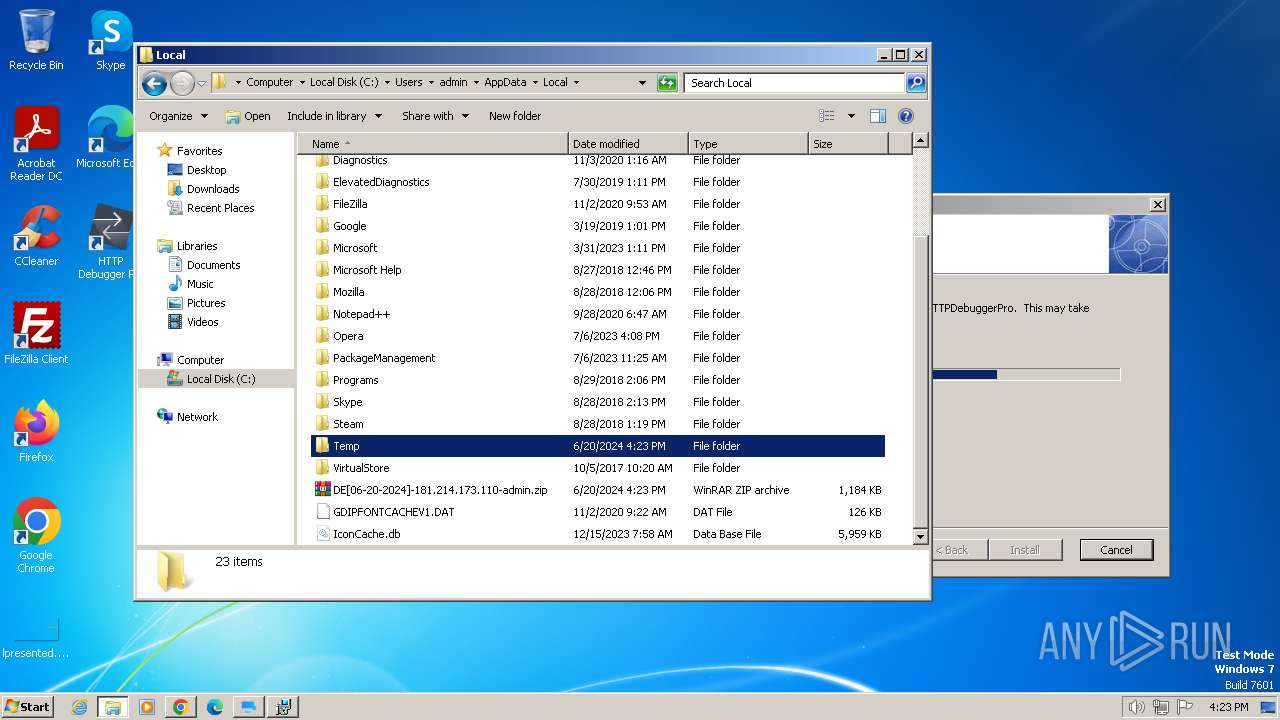
Task: Click the Windows Explorer taskbar icon
Action: [x=113, y=707]
